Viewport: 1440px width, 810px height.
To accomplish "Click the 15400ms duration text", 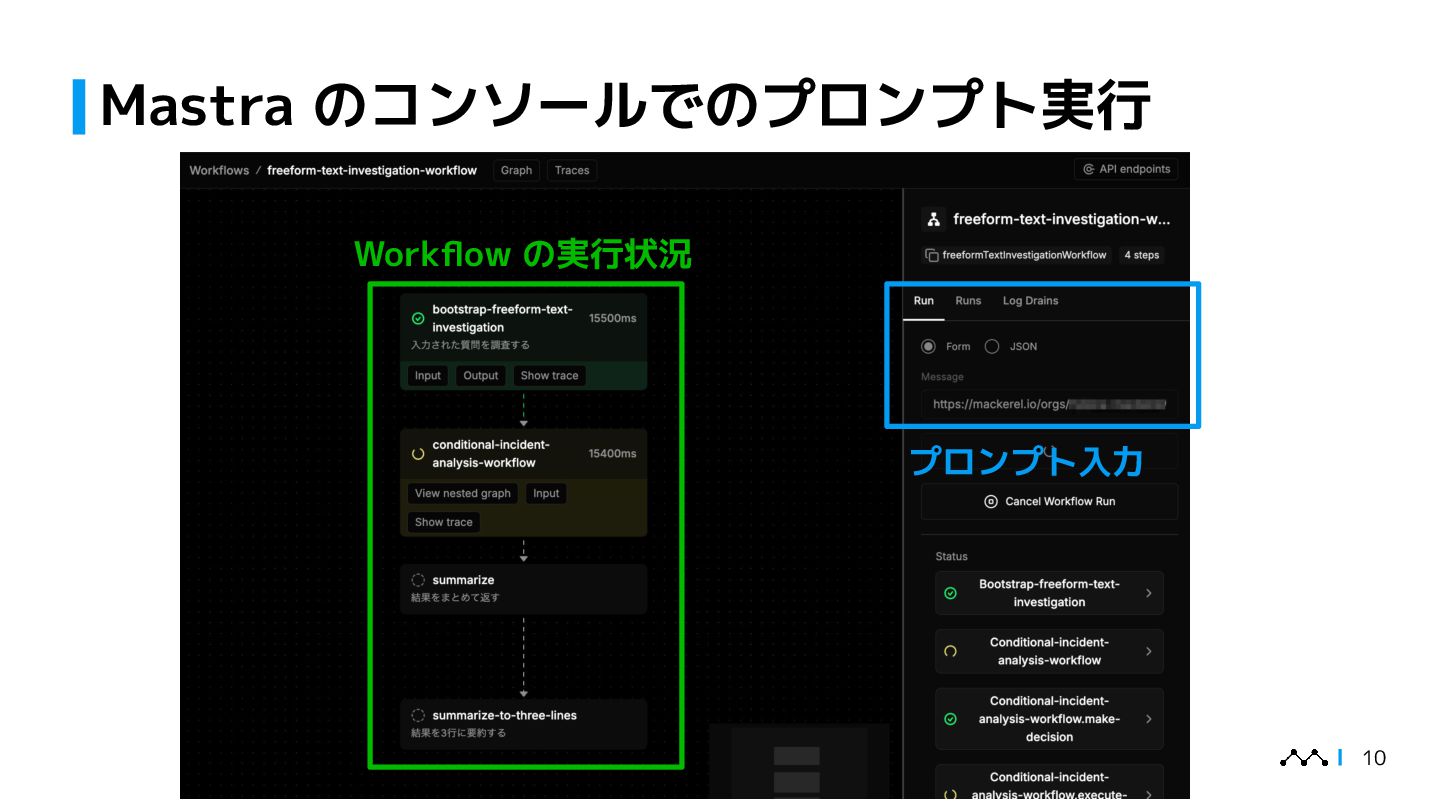I will tap(613, 454).
